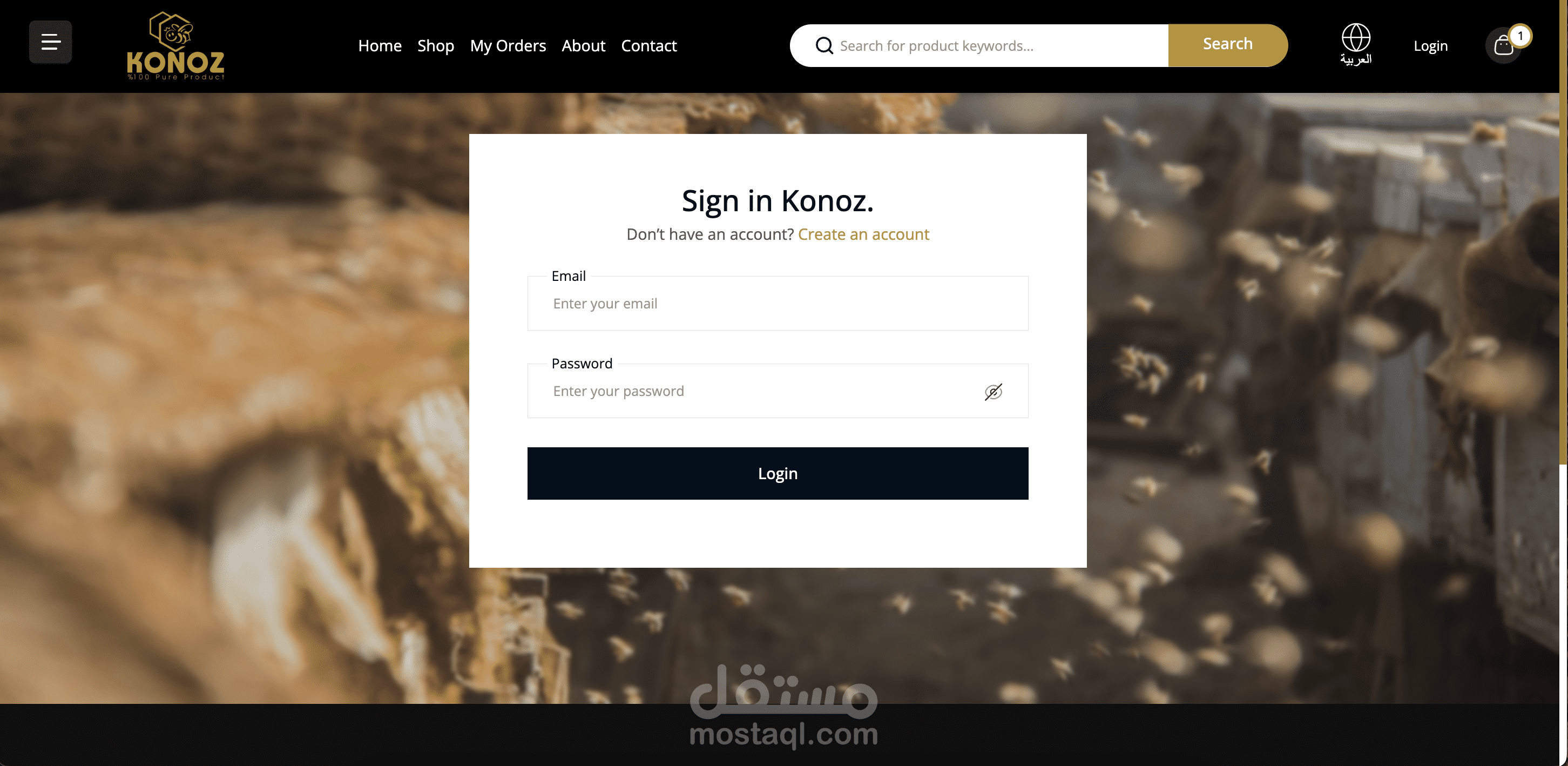
Task: Click the cart count badge
Action: (1520, 36)
